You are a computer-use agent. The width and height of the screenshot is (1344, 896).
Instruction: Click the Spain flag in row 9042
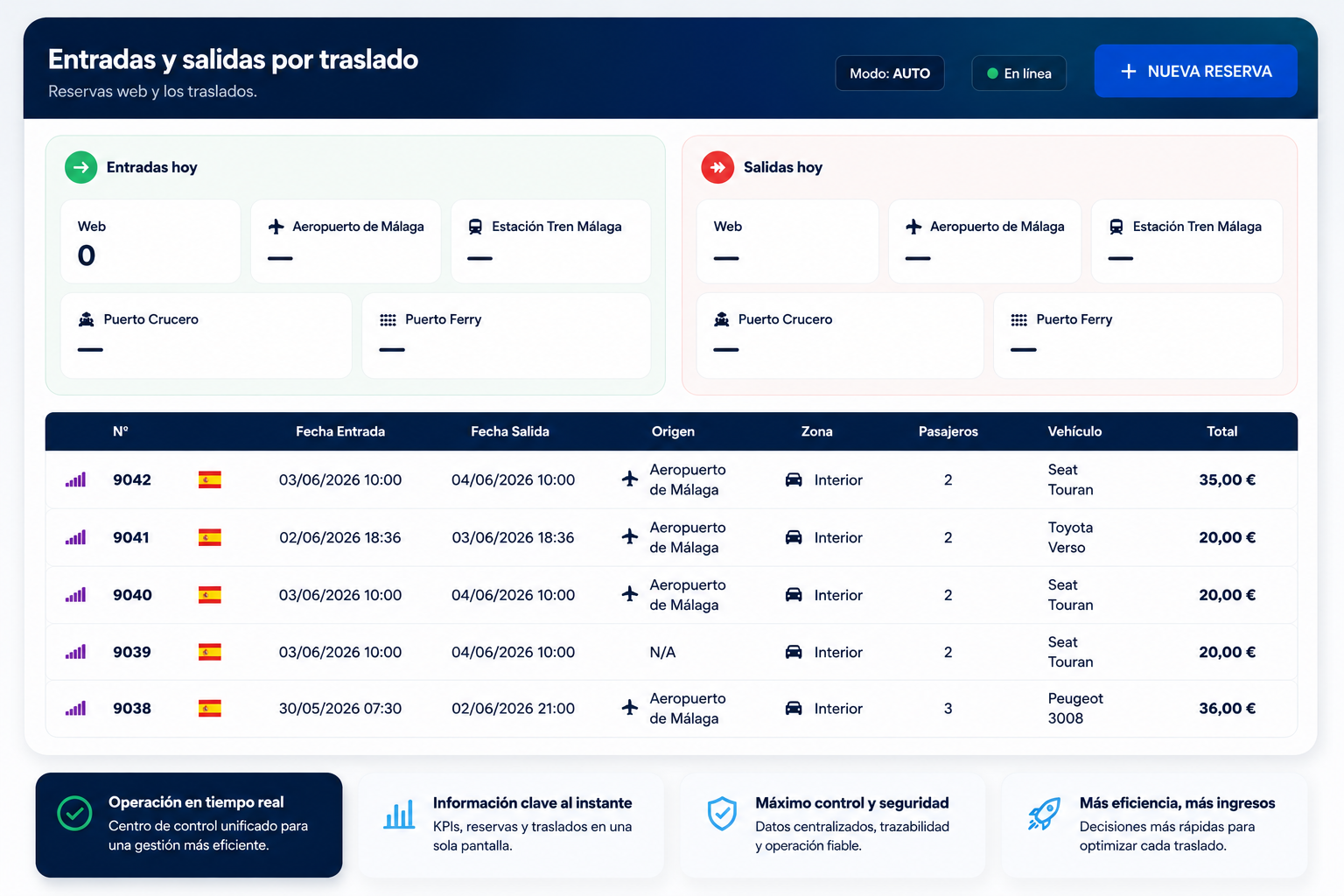click(x=210, y=479)
